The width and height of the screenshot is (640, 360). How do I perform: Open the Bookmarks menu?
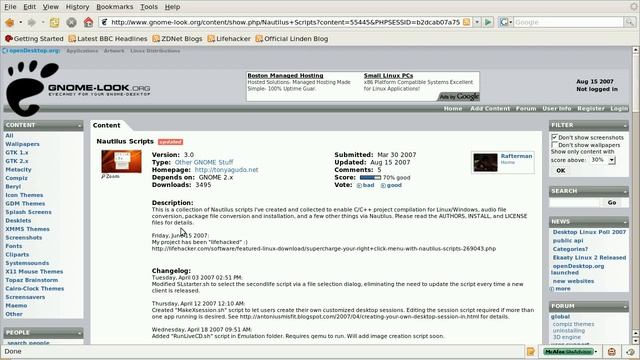point(114,7)
